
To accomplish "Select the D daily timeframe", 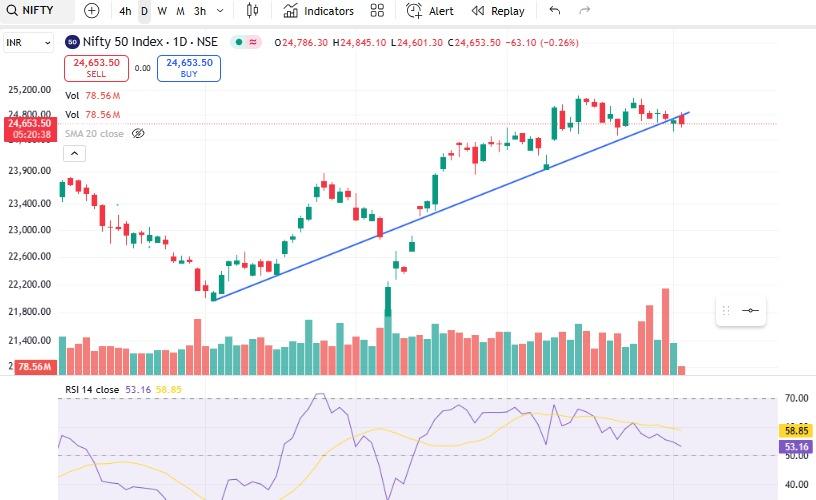I will [144, 11].
